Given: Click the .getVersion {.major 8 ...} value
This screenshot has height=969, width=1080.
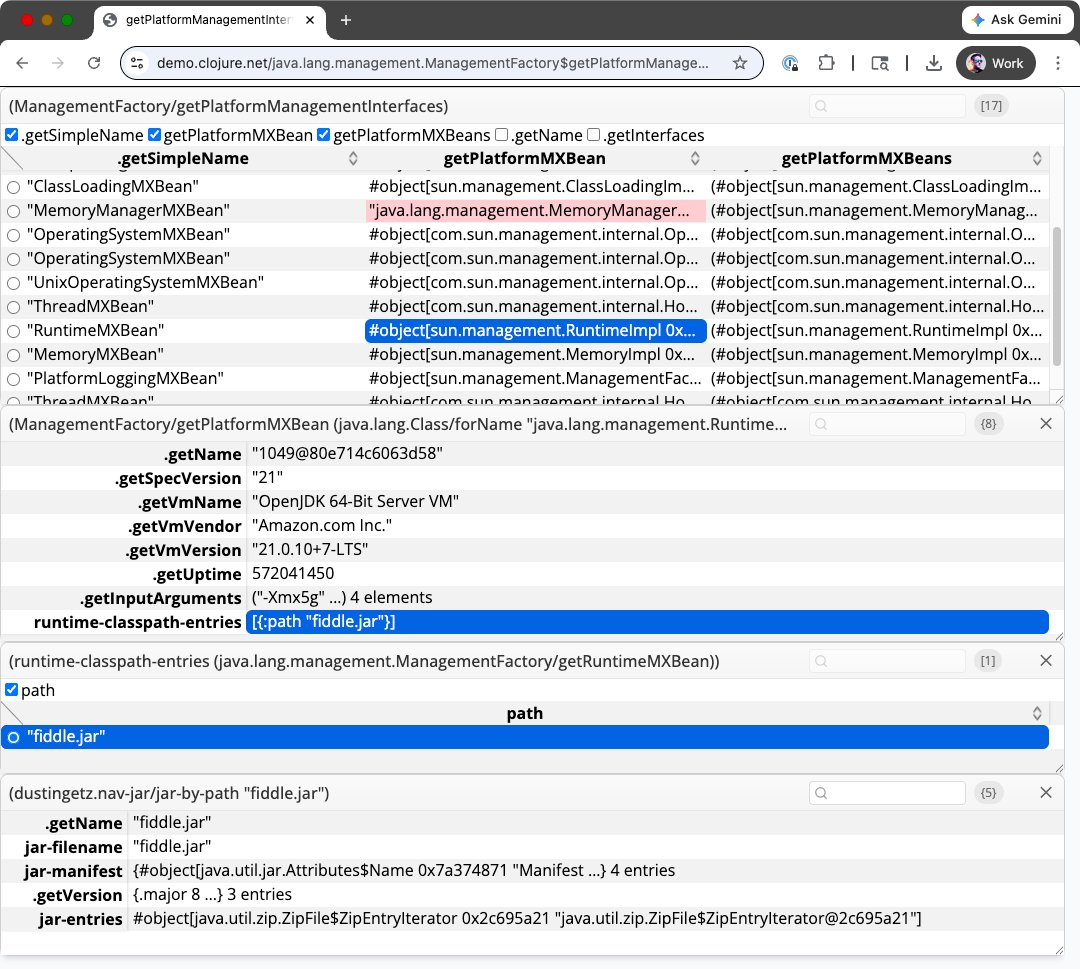Looking at the screenshot, I should click(x=212, y=895).
